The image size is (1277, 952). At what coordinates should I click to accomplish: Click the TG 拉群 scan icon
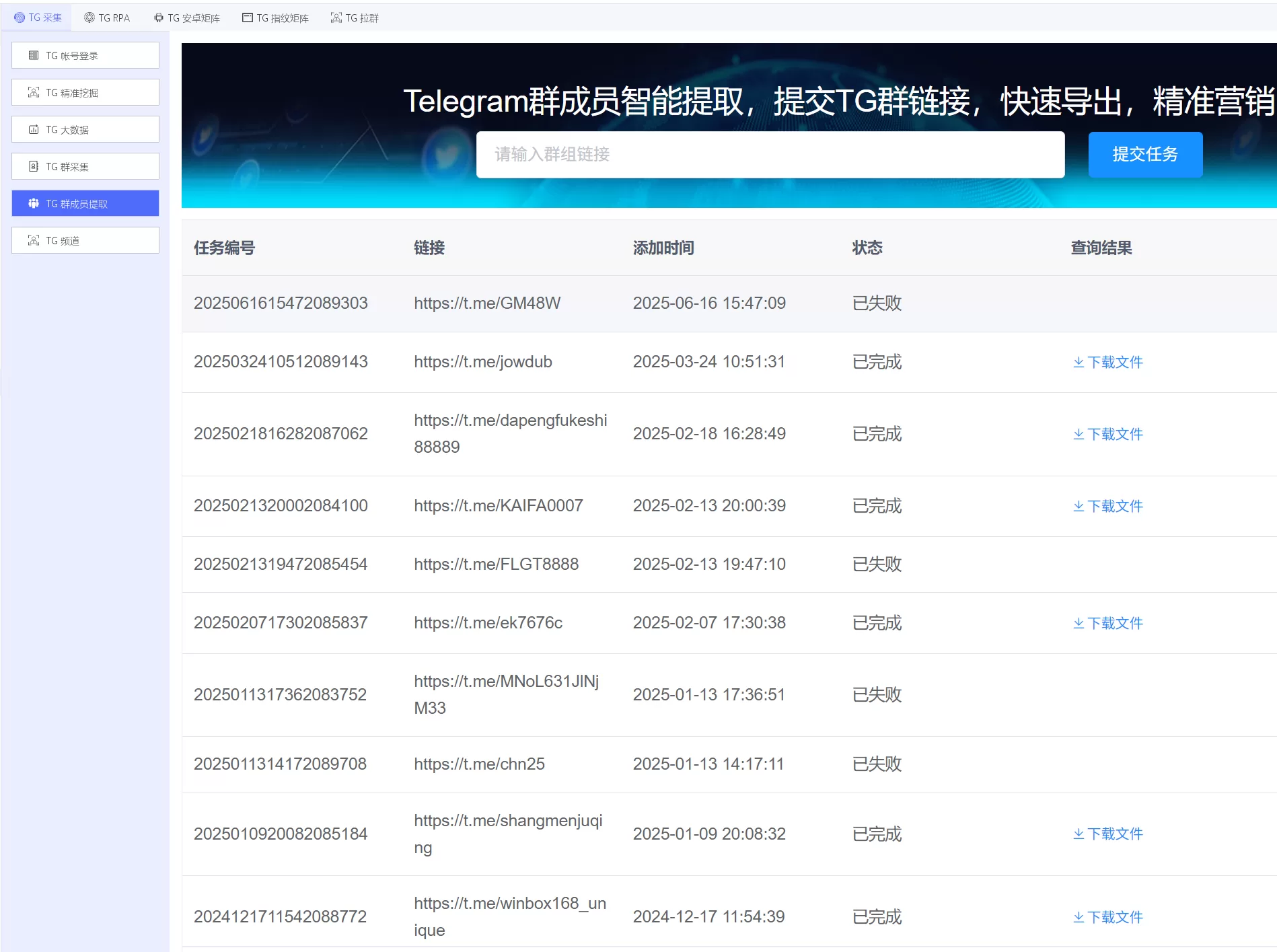point(336,17)
